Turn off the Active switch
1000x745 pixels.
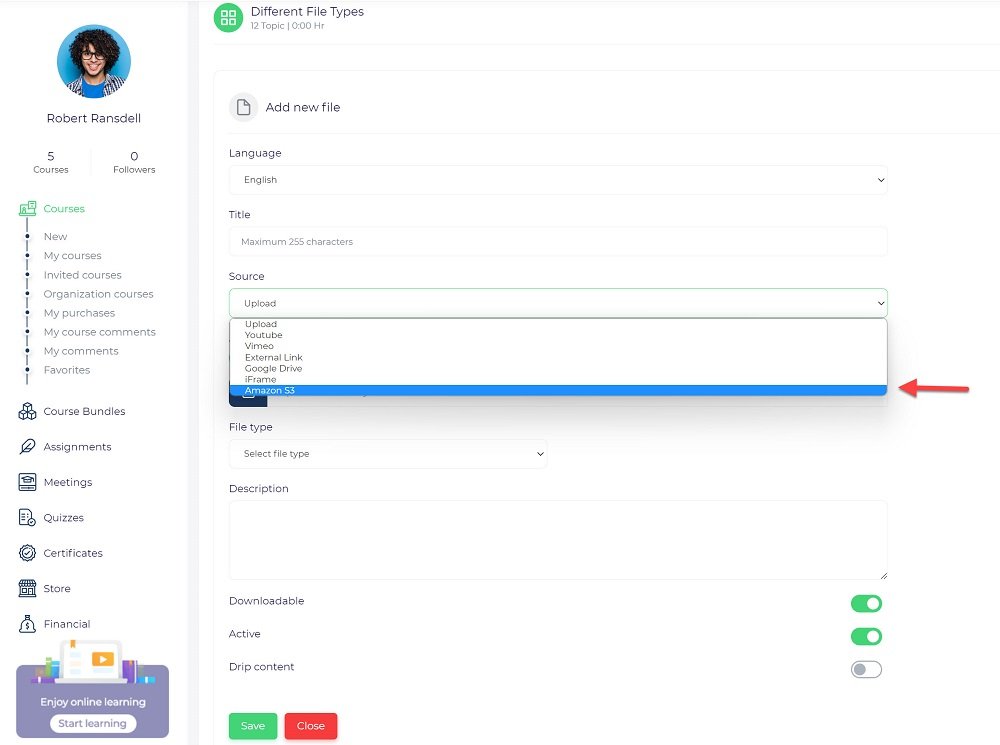coord(866,636)
